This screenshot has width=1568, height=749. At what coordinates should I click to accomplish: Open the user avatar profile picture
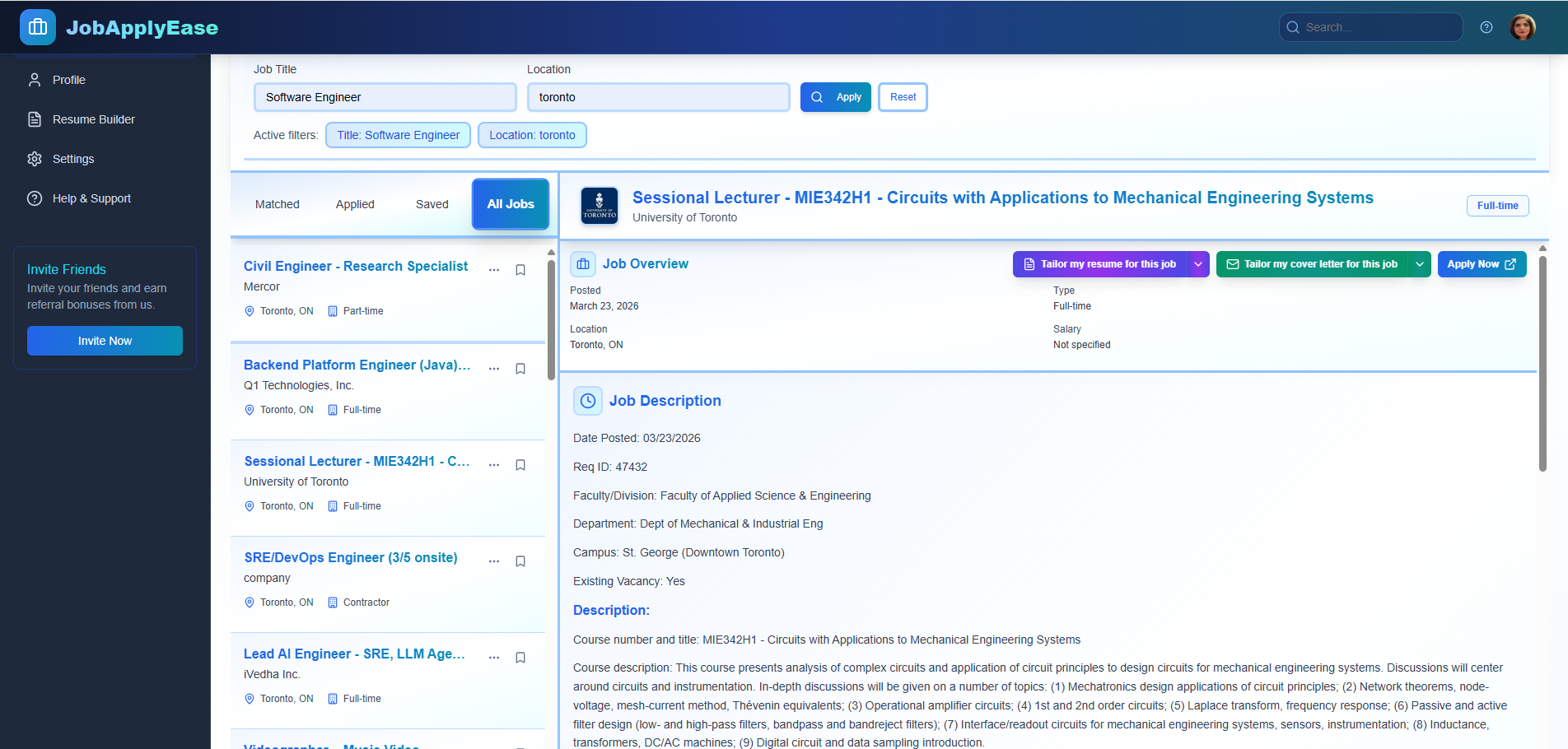(1522, 27)
